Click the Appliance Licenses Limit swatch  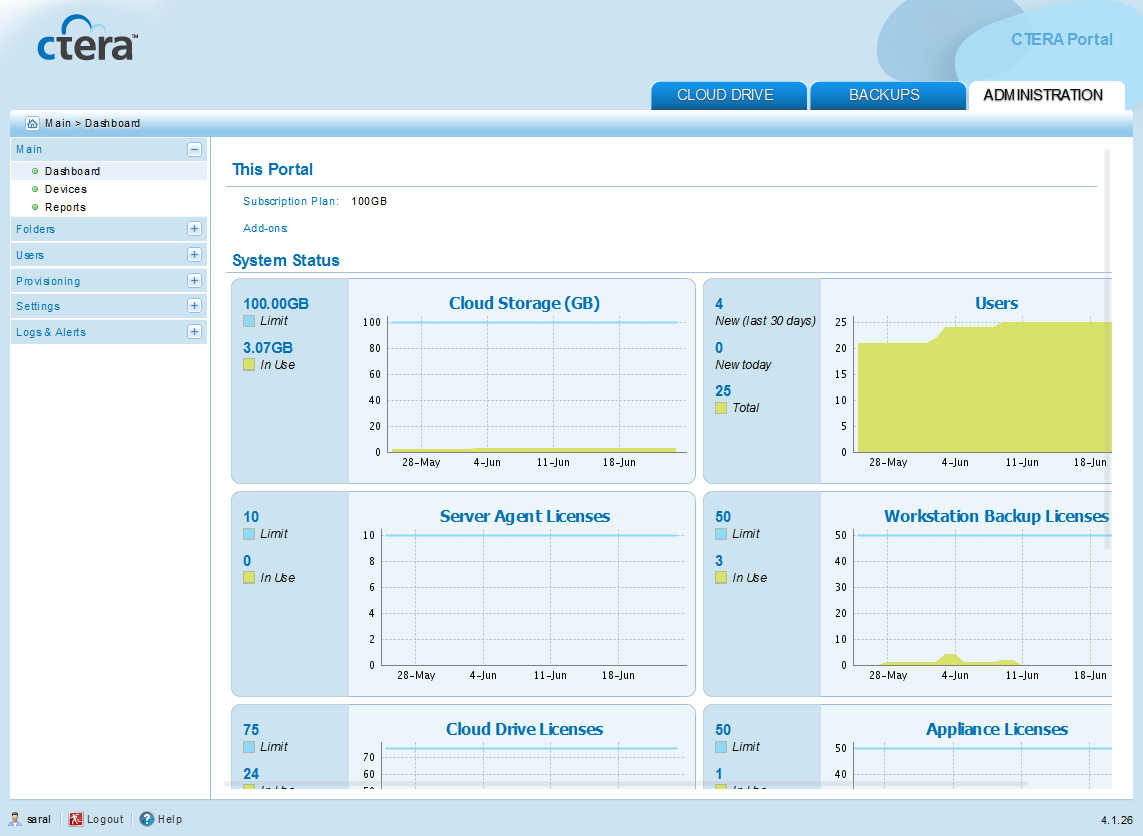coord(721,746)
